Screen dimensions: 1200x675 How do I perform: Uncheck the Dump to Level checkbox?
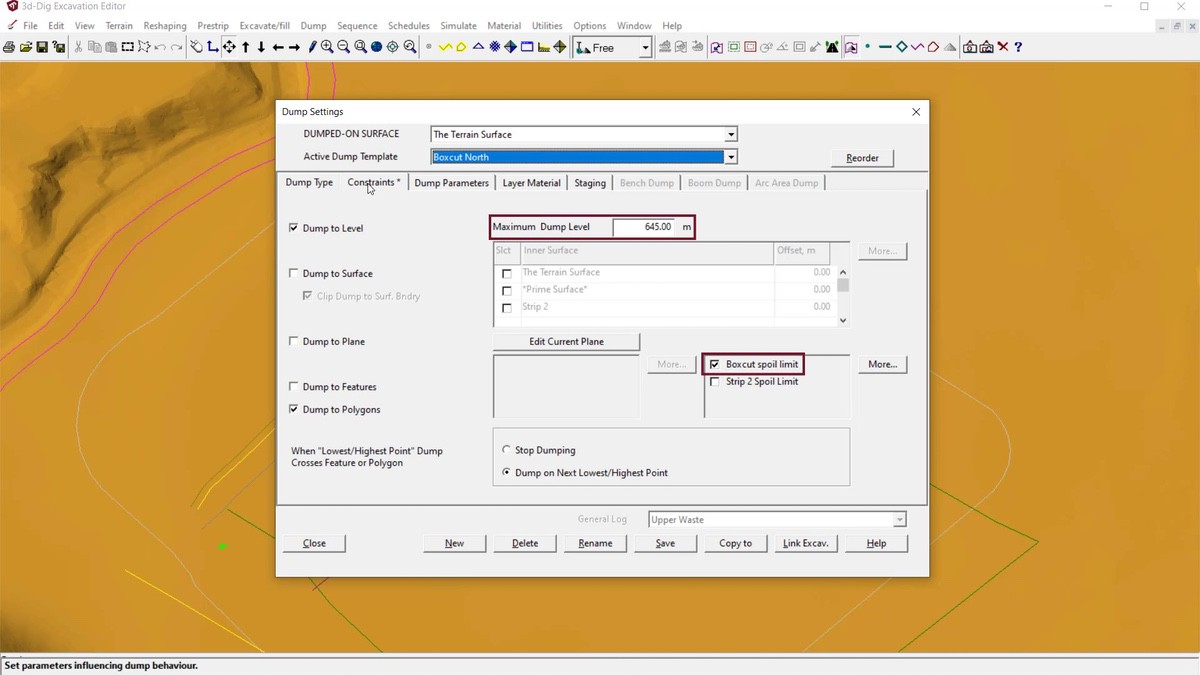click(294, 228)
